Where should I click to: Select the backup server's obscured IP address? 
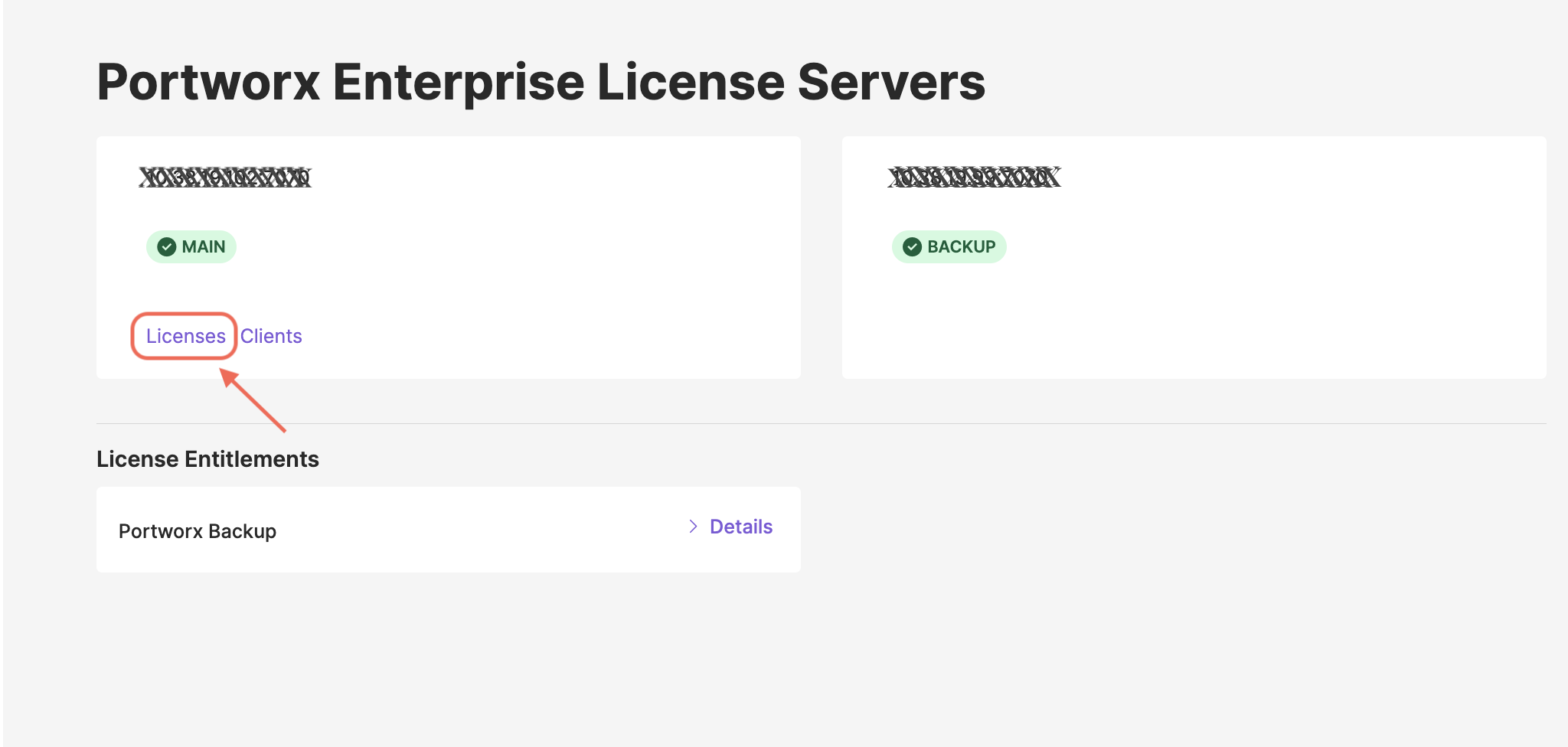coord(974,178)
